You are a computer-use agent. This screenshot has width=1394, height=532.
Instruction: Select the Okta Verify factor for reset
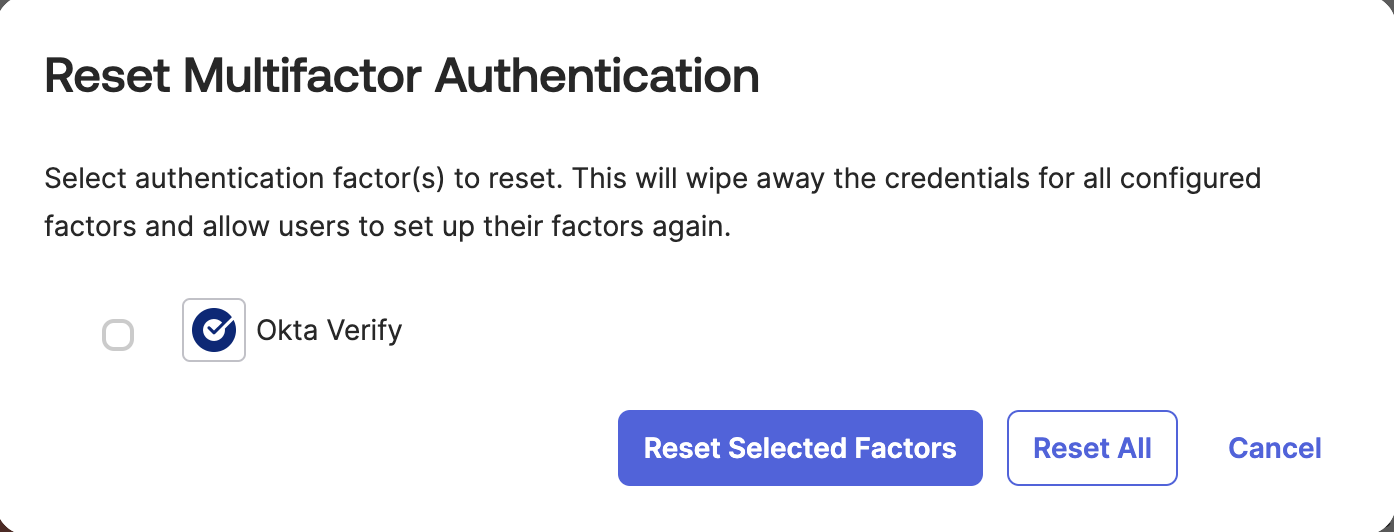(118, 335)
